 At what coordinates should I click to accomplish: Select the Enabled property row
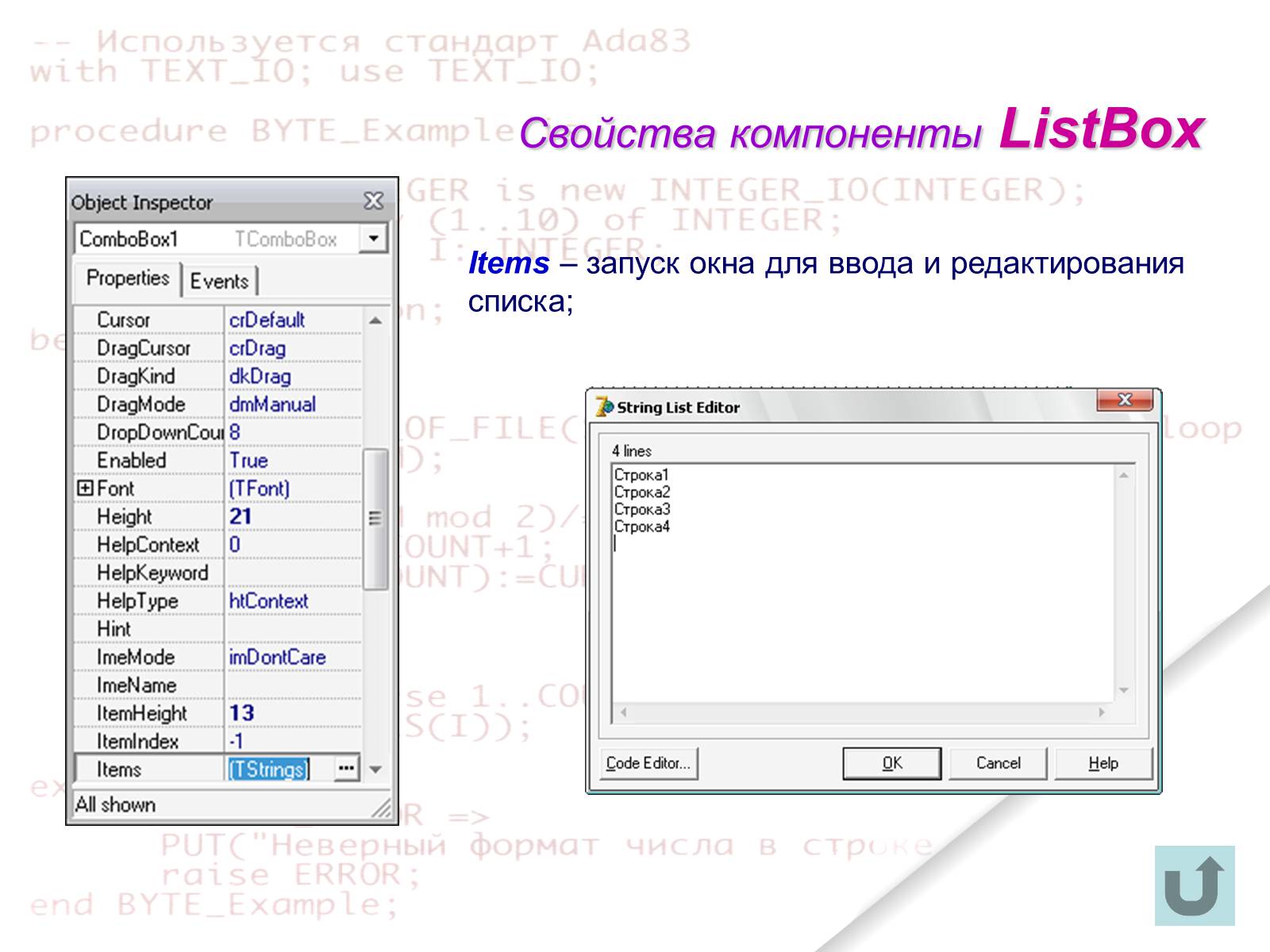point(217,460)
